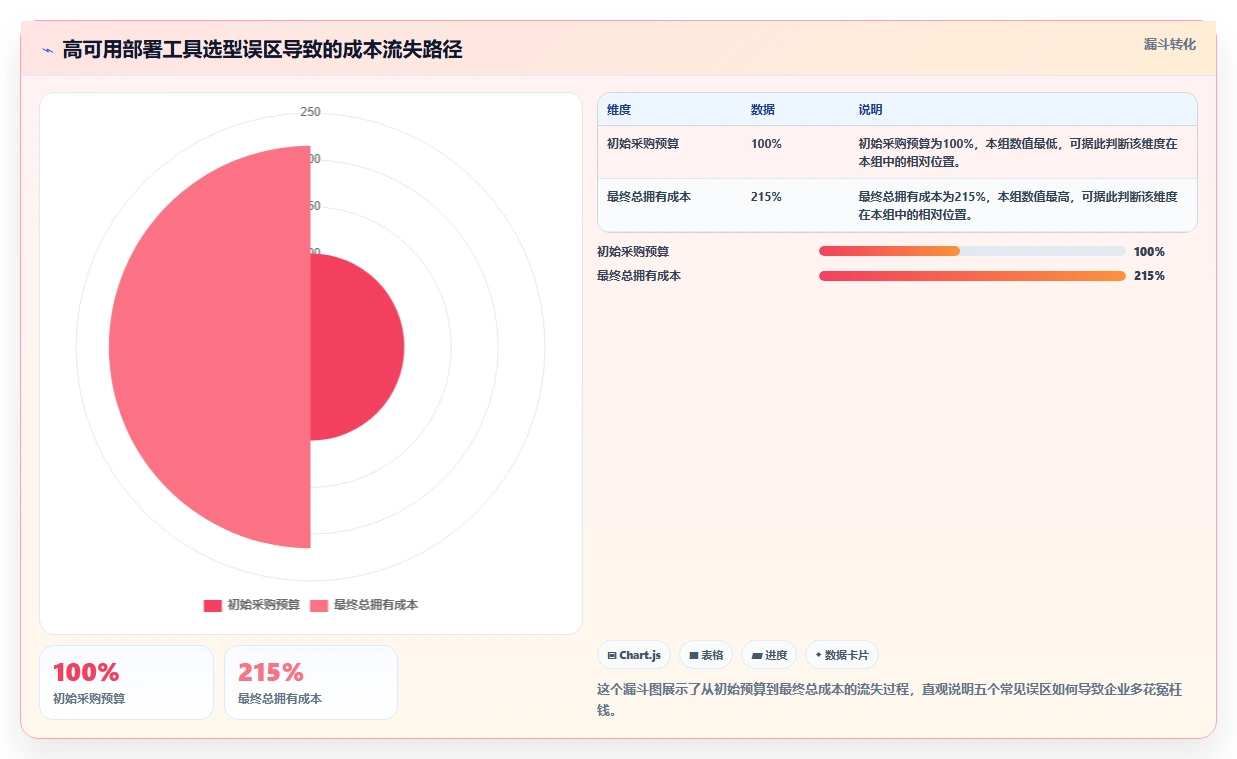Select the 数据卡片 tag chip

842,655
